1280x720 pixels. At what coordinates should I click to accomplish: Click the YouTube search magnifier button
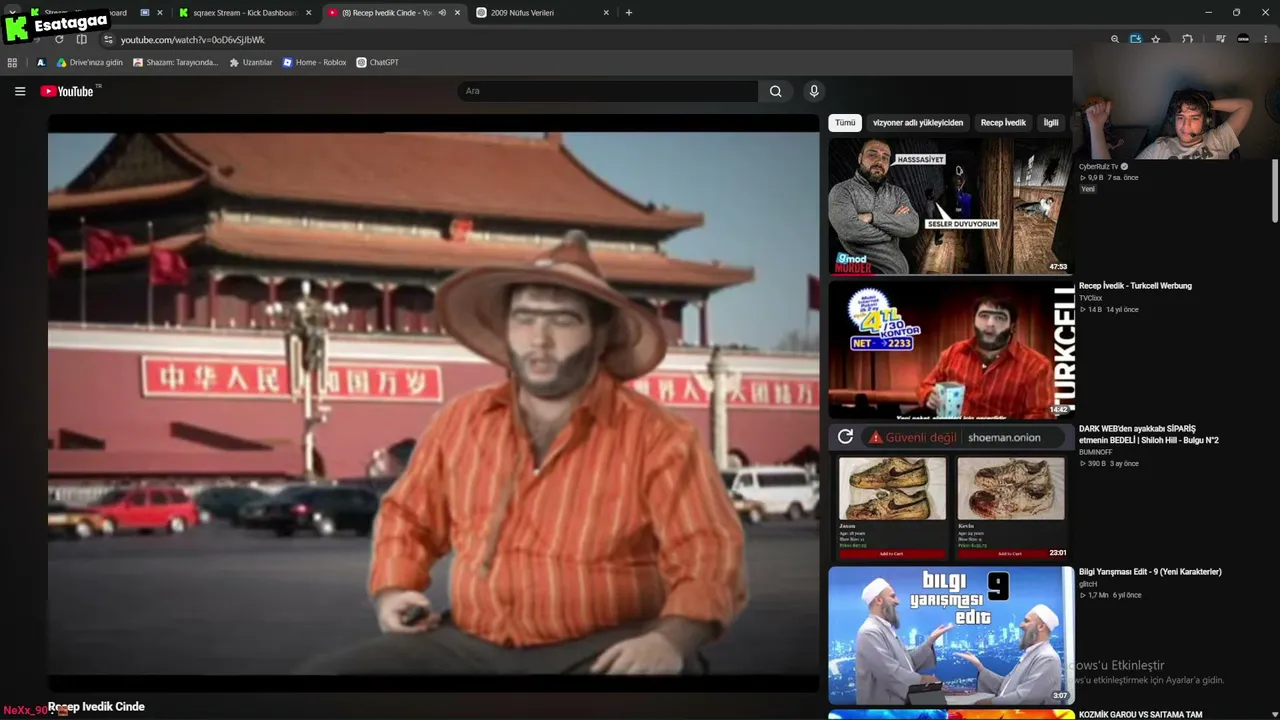(775, 91)
